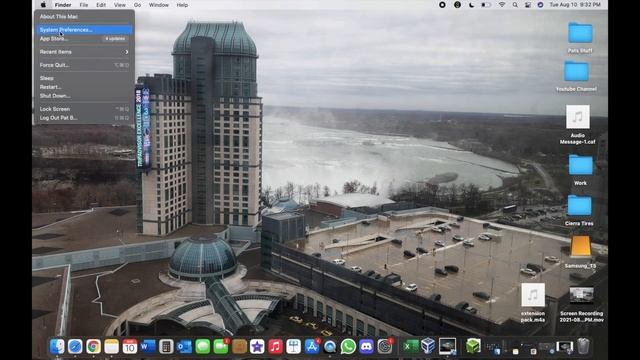Select the Cierra Tires folder

pyautogui.click(x=579, y=205)
